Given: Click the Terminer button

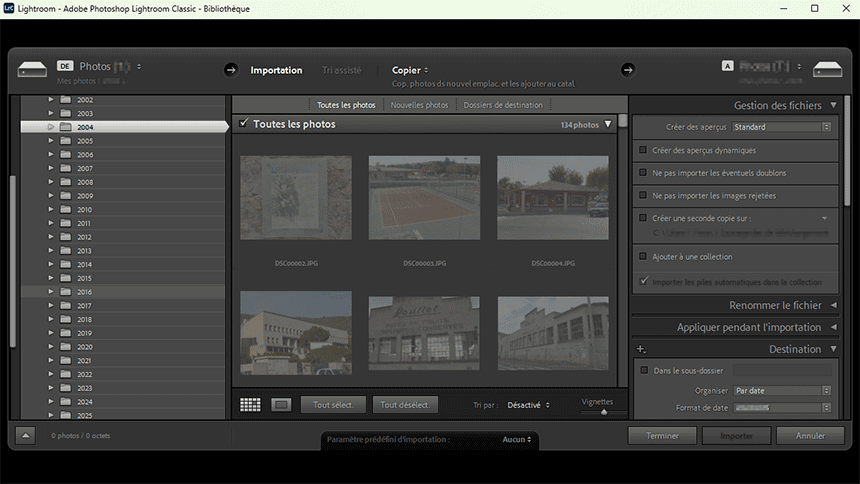Looking at the screenshot, I should (662, 436).
